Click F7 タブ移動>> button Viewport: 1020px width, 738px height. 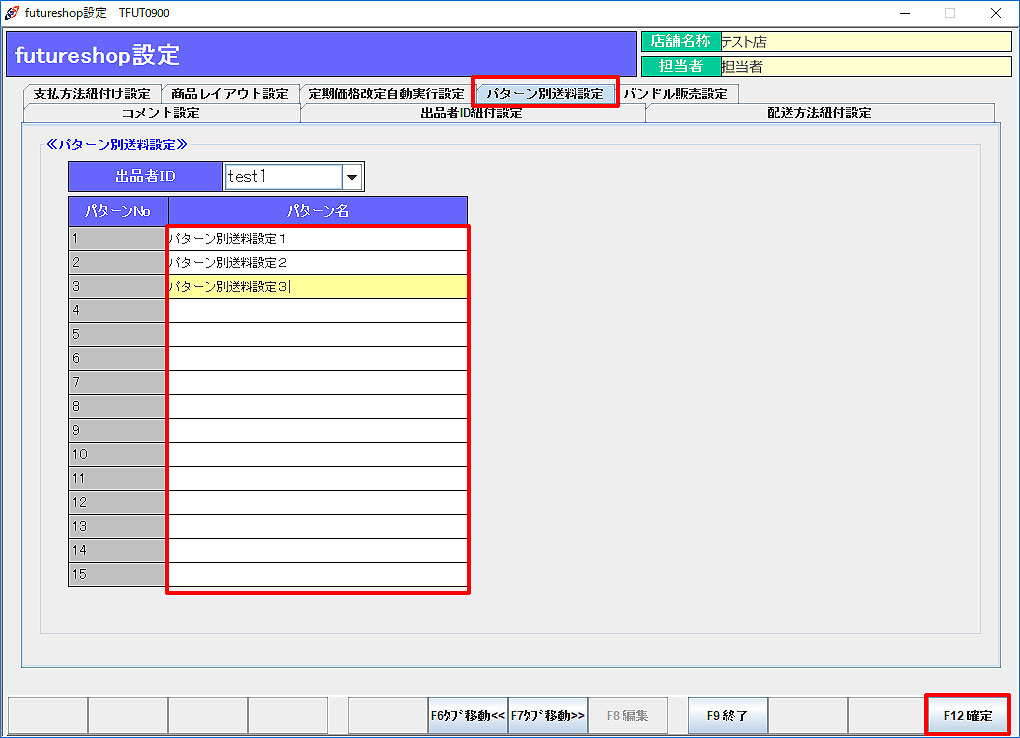coord(547,715)
